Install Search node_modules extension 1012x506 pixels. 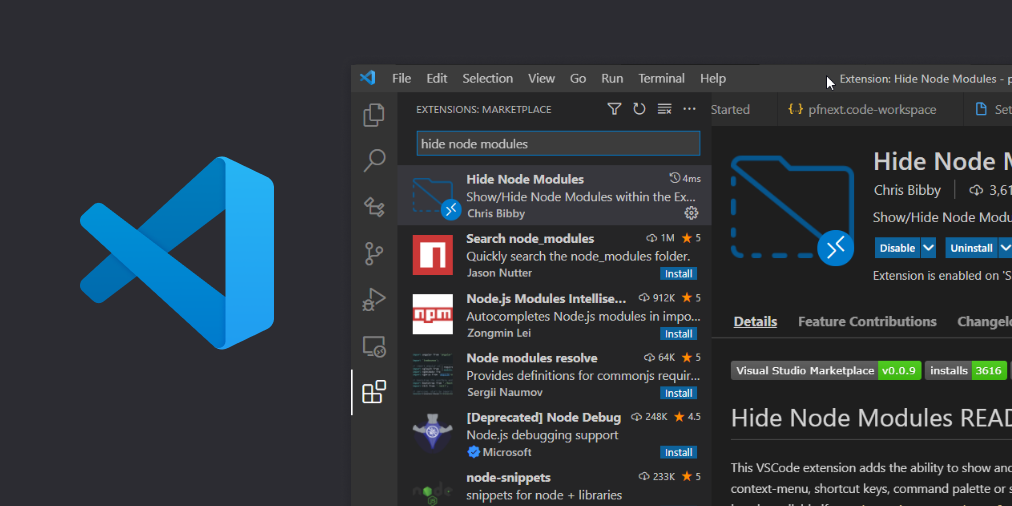(x=678, y=274)
